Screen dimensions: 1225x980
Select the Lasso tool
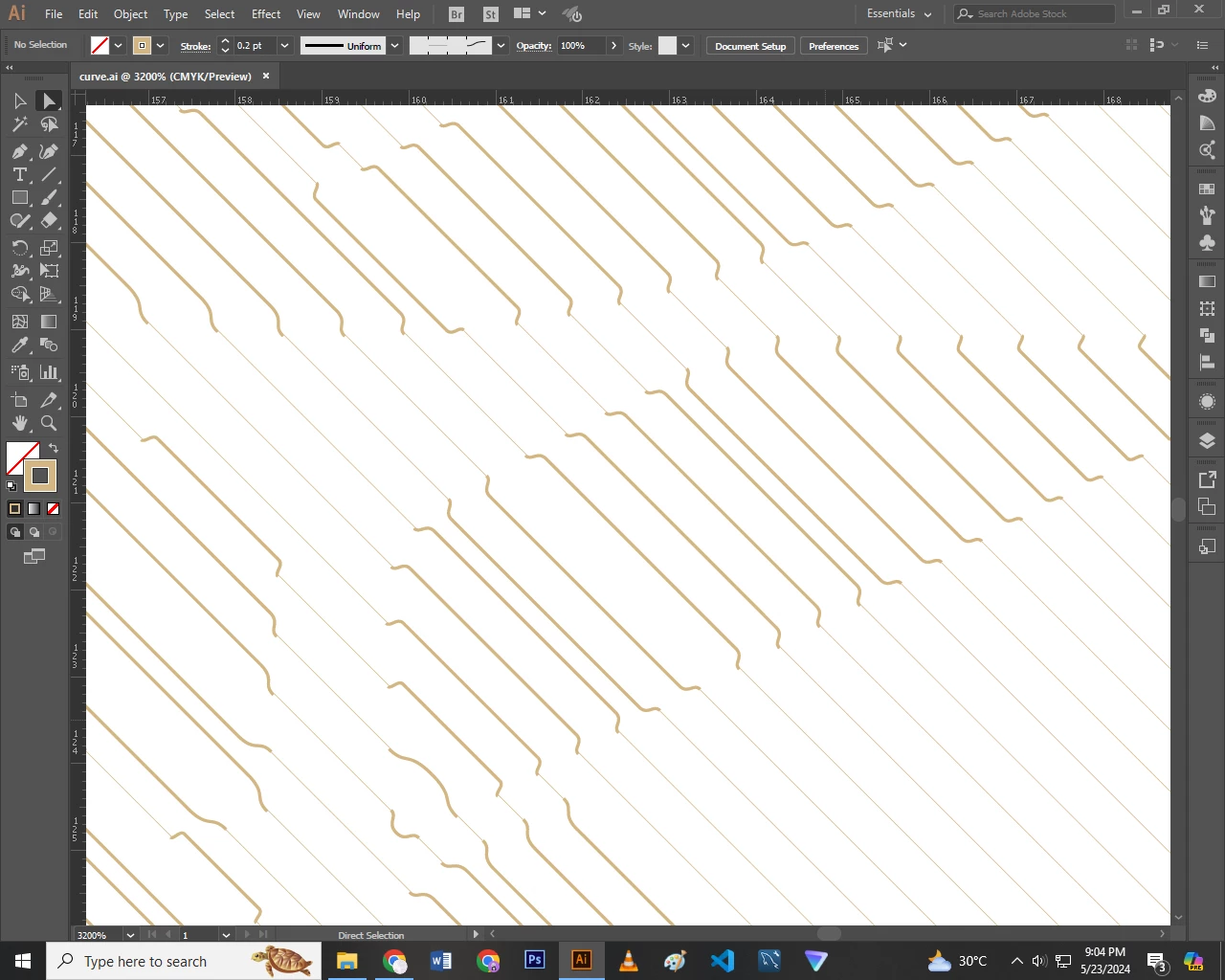click(x=49, y=124)
